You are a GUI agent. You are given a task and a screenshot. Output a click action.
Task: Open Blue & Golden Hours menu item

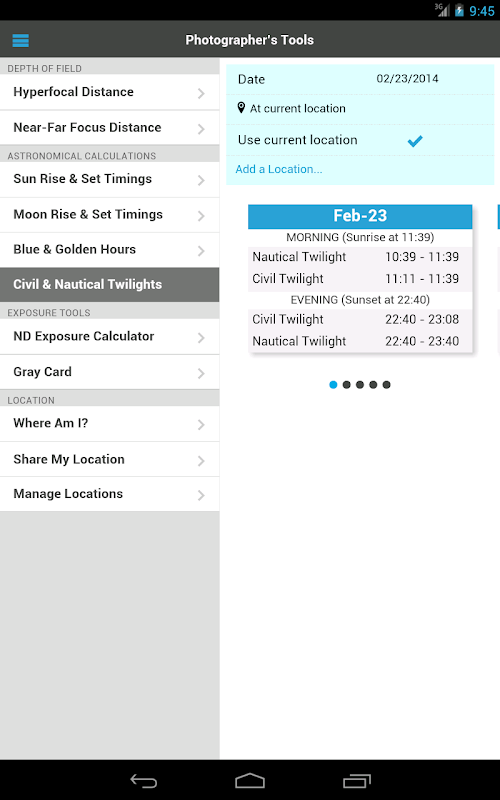tap(110, 249)
